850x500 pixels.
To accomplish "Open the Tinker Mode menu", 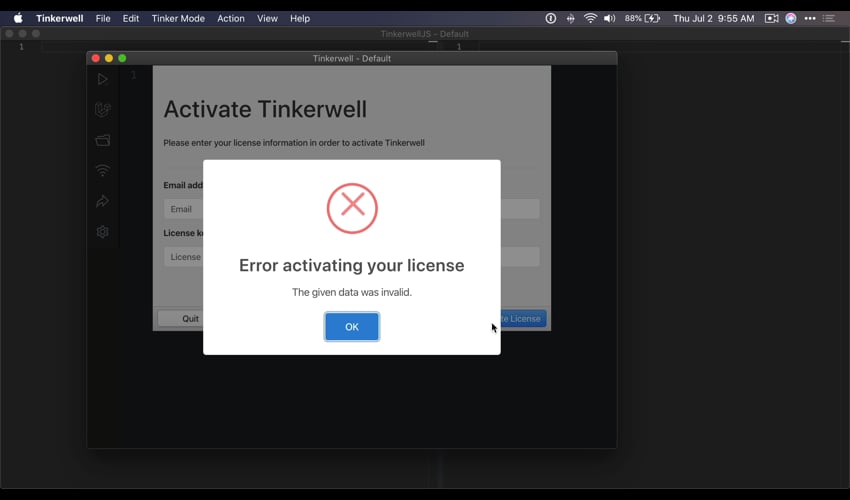I will [x=178, y=18].
